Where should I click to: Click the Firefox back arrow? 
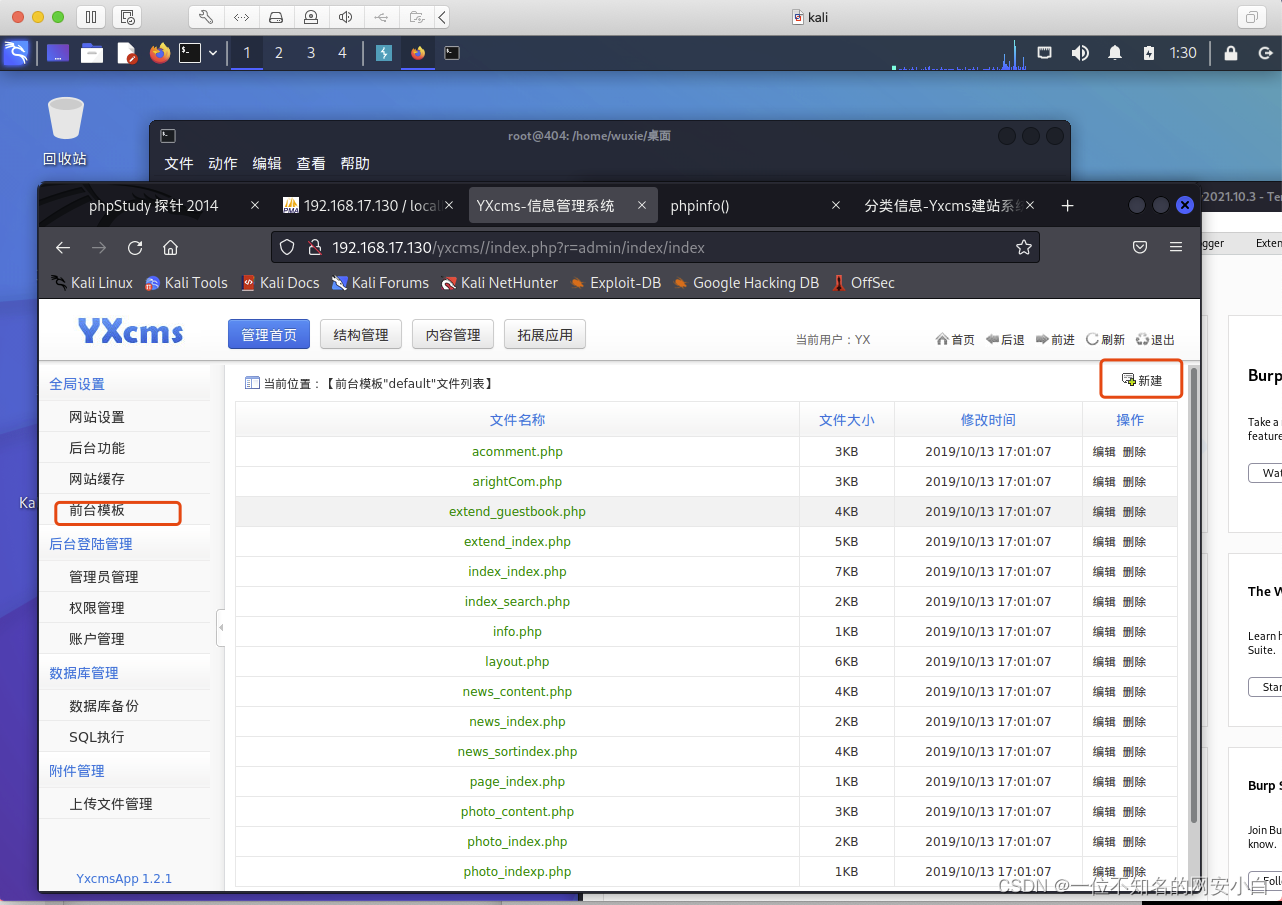click(x=63, y=247)
